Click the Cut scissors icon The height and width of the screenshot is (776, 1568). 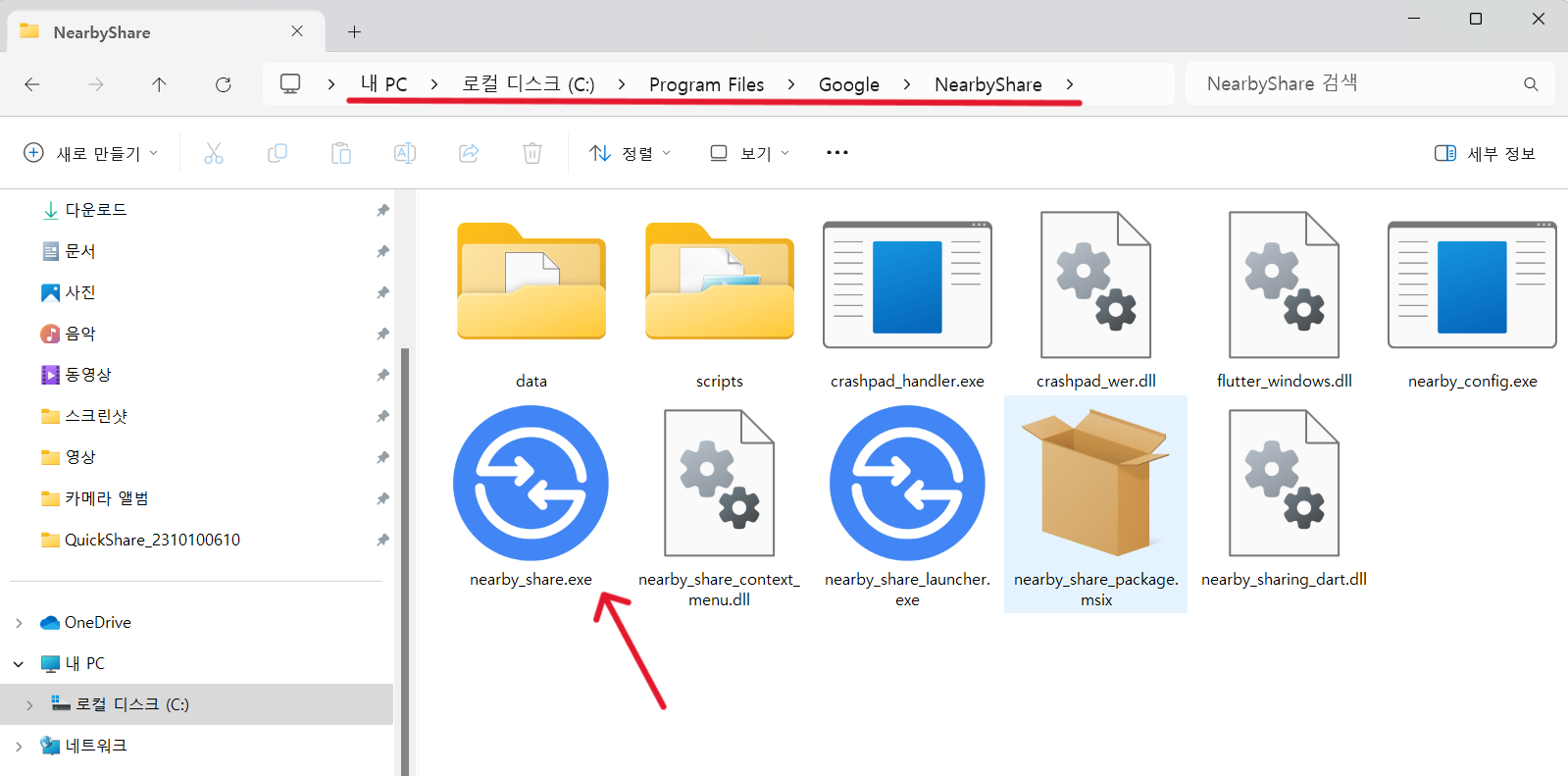coord(214,153)
